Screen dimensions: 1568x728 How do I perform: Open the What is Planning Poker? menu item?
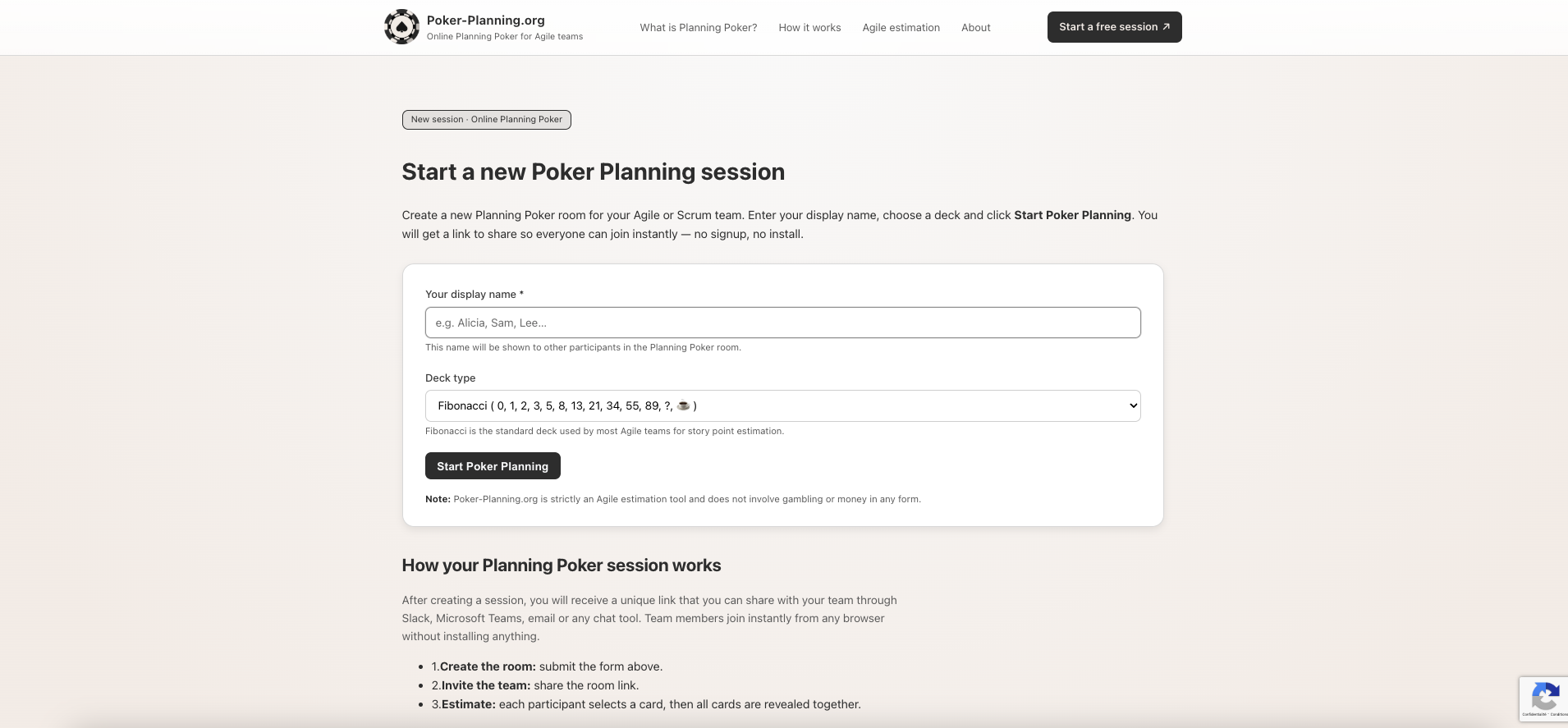[x=698, y=27]
